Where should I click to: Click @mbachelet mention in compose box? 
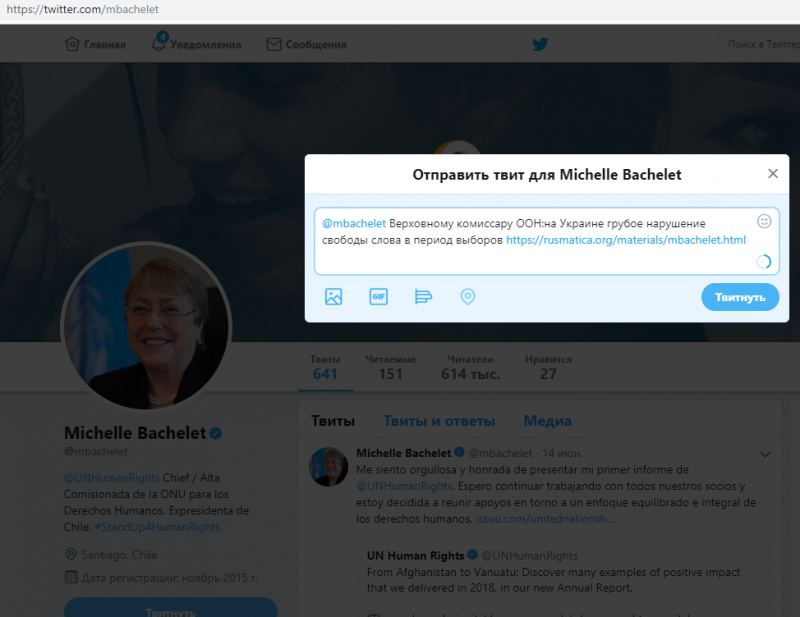tap(354, 224)
